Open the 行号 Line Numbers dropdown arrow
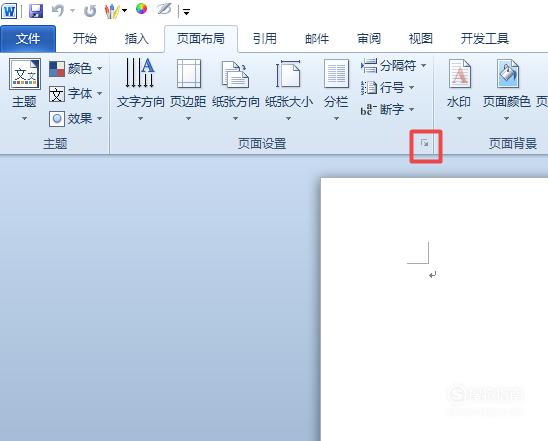The width and height of the screenshot is (548, 441). click(411, 87)
